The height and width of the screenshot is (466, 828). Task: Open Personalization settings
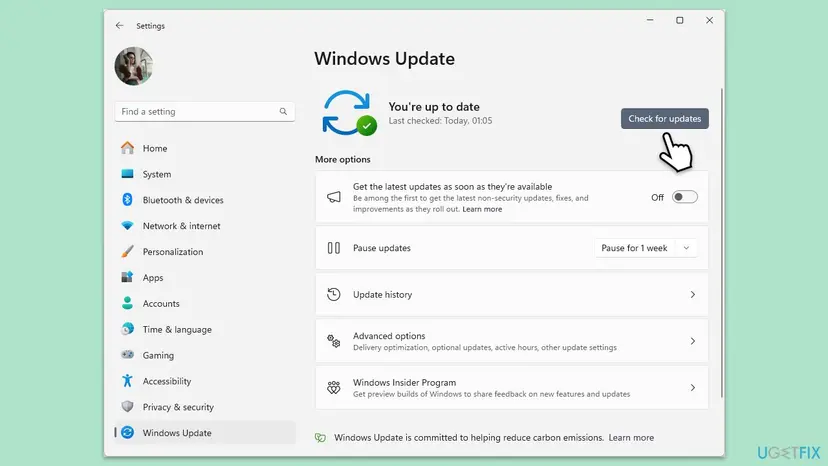[173, 252]
